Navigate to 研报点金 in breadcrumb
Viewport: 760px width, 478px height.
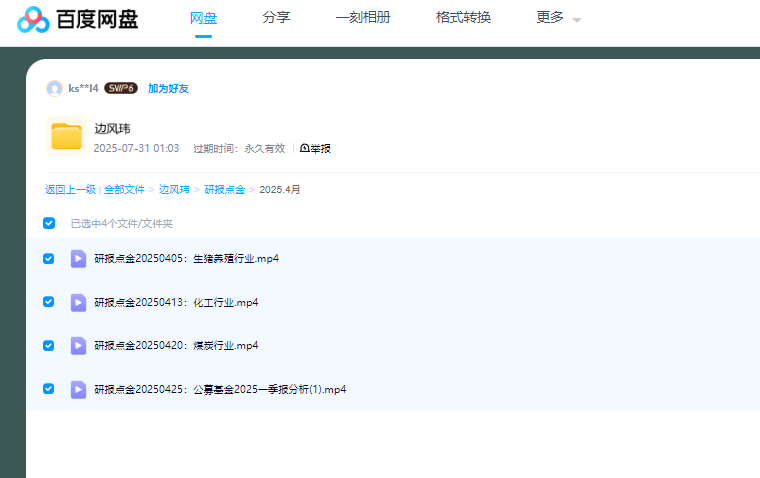point(224,189)
